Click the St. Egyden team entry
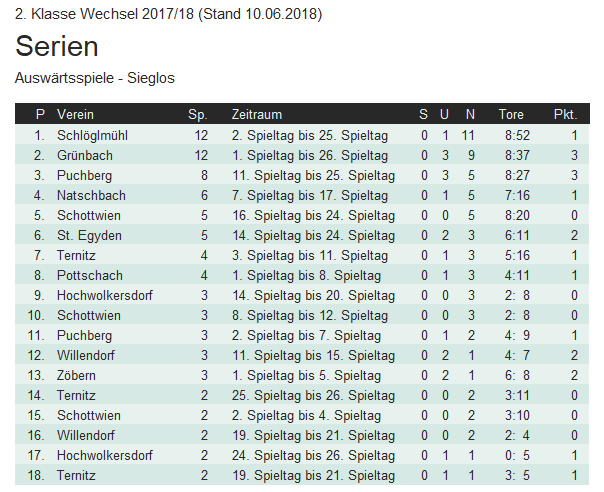 (x=89, y=235)
